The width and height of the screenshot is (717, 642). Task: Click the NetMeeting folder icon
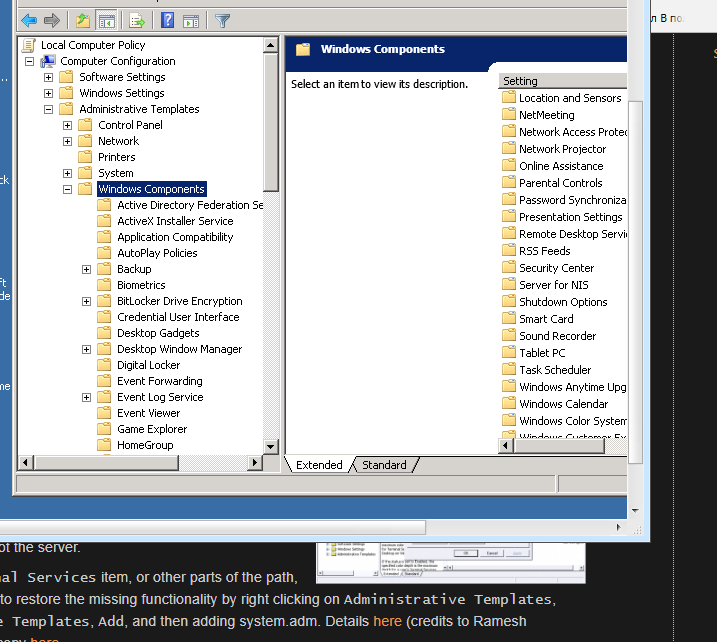click(508, 114)
